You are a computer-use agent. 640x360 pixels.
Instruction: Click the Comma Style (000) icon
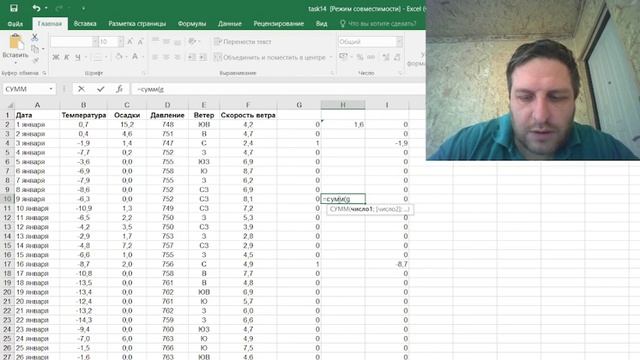(x=371, y=57)
